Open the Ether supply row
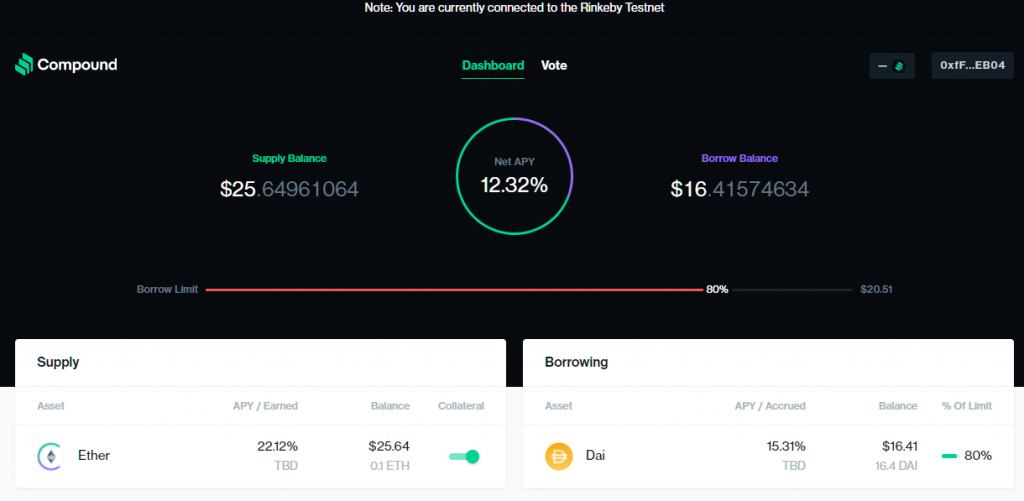Screen dimensions: 1024x501 260,456
